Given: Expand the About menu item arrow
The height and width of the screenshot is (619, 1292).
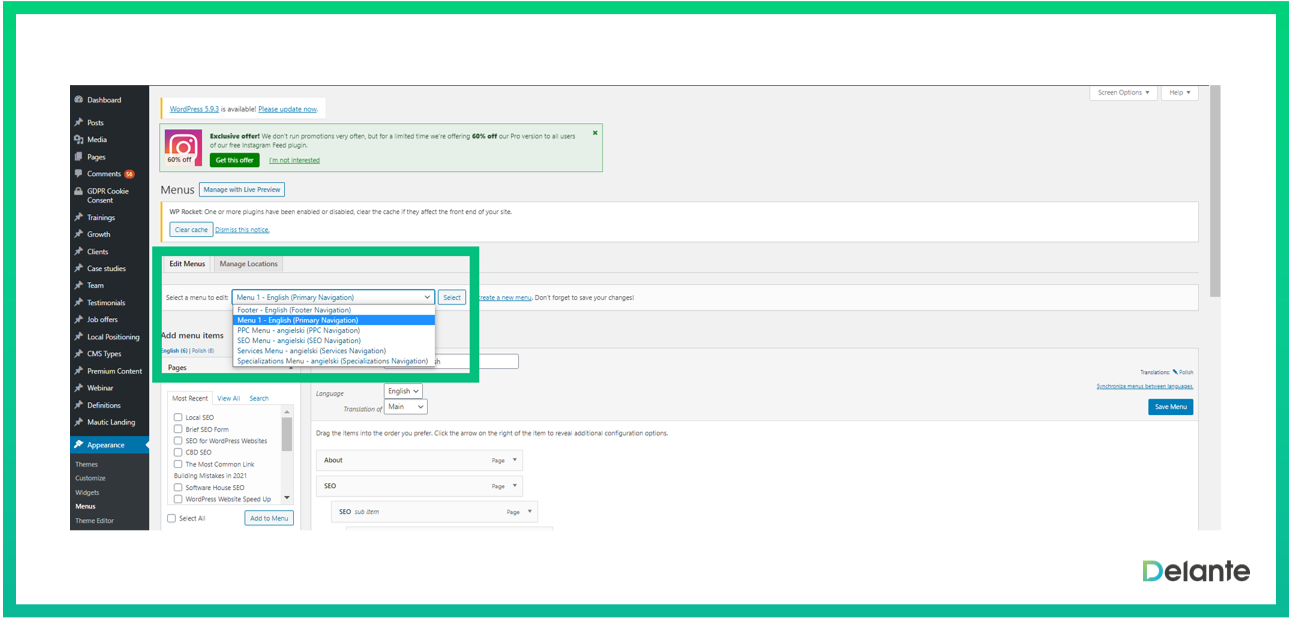Looking at the screenshot, I should pyautogui.click(x=515, y=460).
